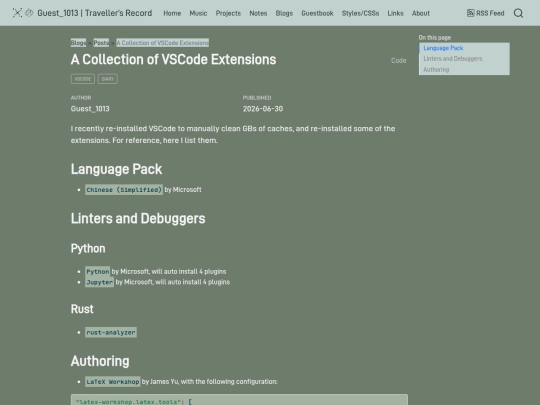Screen dimensions: 540x405
Task: Open the search magnifier icon
Action: pyautogui.click(x=518, y=13)
